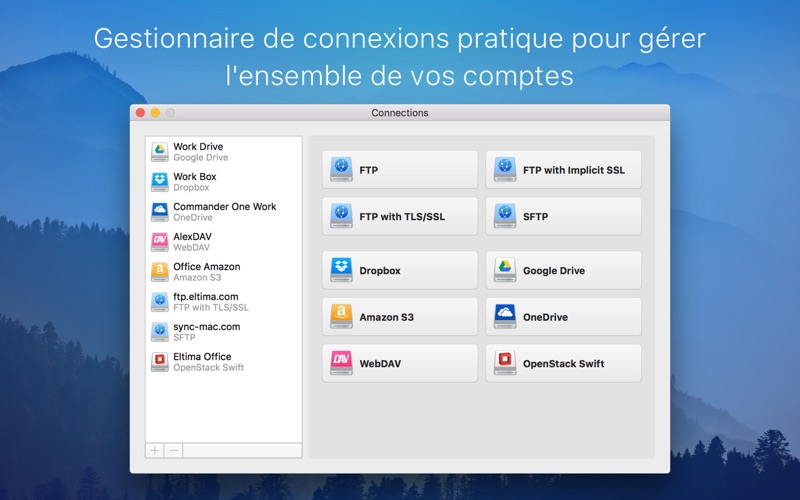Create a new Dropbox connection

(400, 270)
